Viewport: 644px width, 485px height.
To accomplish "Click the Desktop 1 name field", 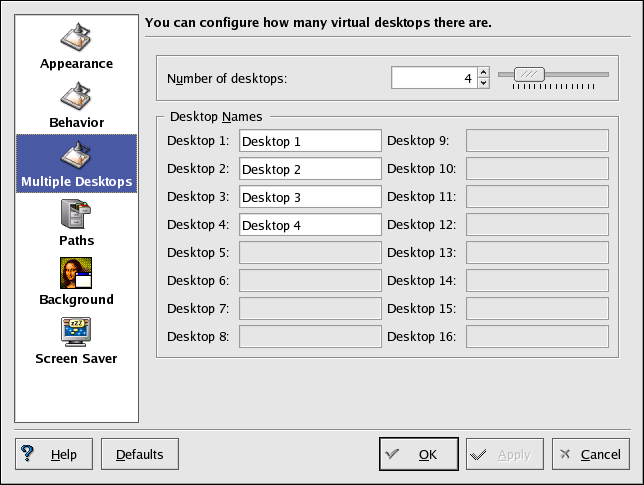I will click(310, 141).
